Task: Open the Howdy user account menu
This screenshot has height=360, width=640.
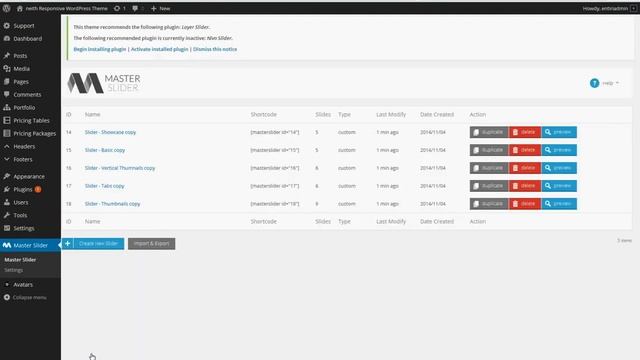Action: pos(609,8)
